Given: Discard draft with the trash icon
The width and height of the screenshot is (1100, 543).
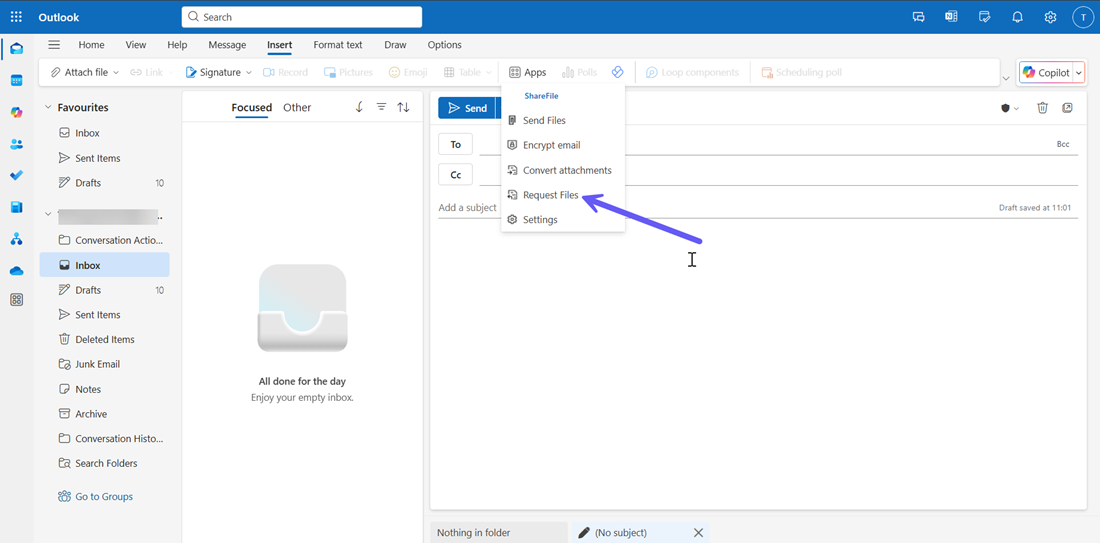Looking at the screenshot, I should point(1042,108).
